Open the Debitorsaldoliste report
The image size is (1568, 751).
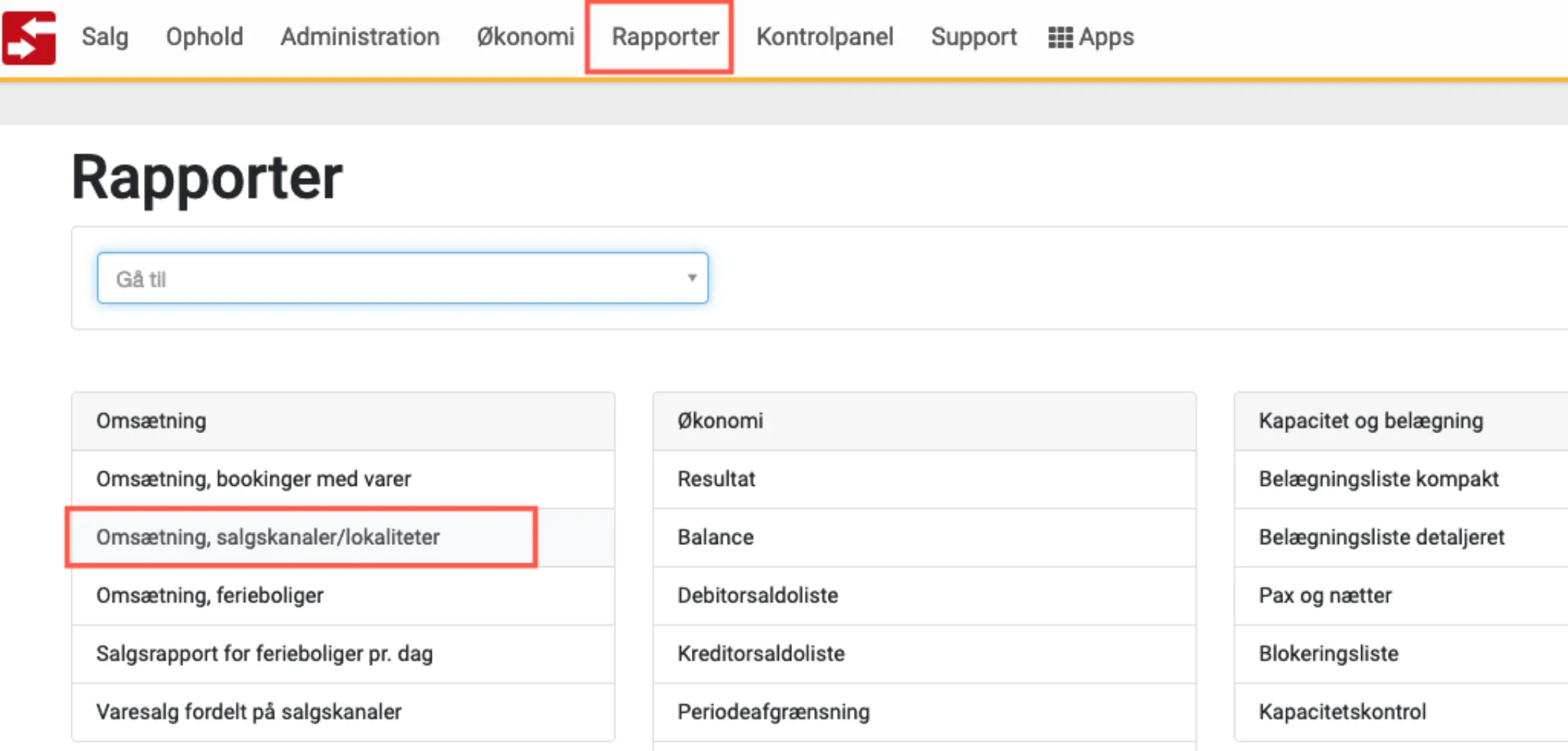click(x=925, y=596)
